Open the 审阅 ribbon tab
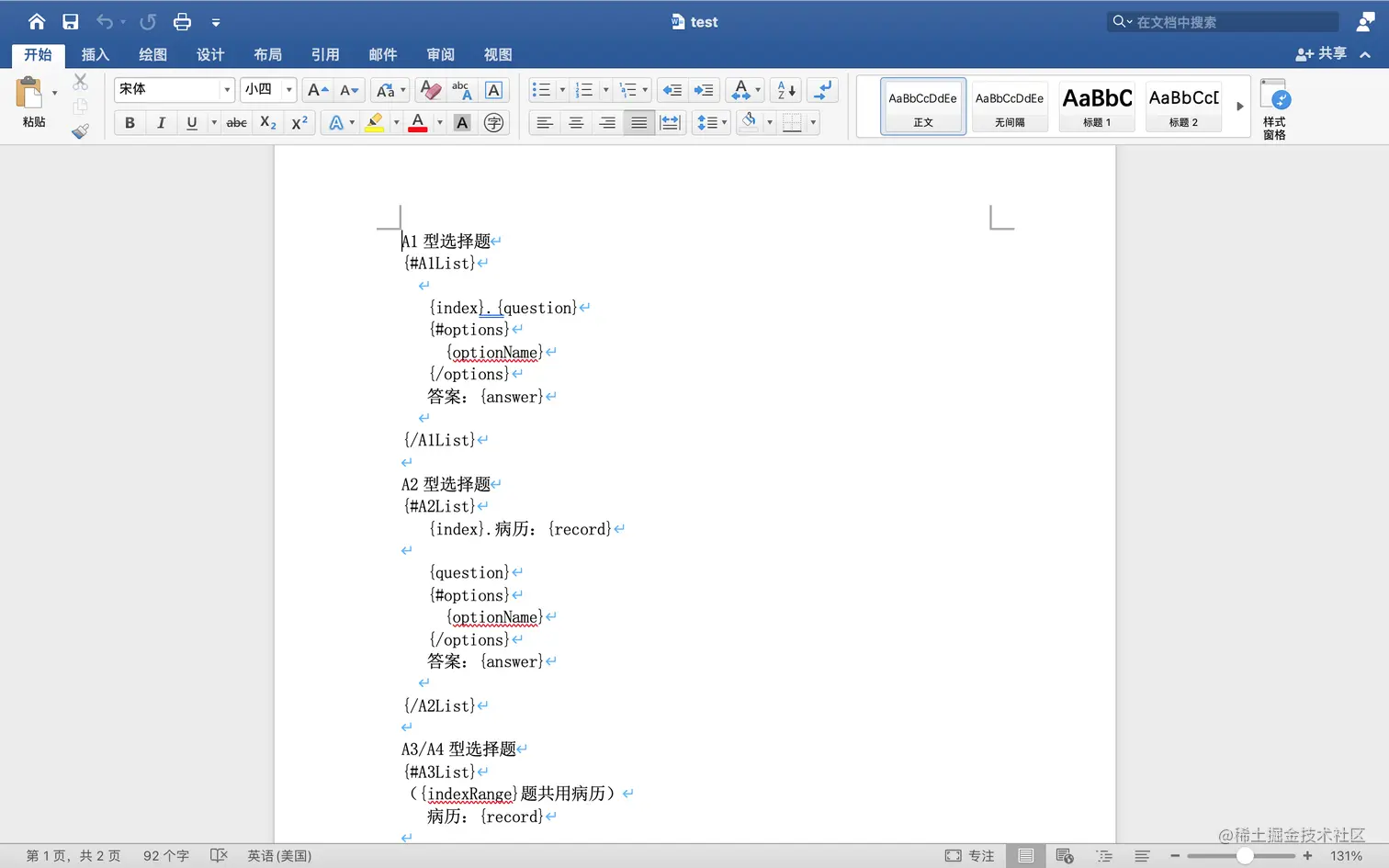Image resolution: width=1389 pixels, height=868 pixels. [440, 54]
